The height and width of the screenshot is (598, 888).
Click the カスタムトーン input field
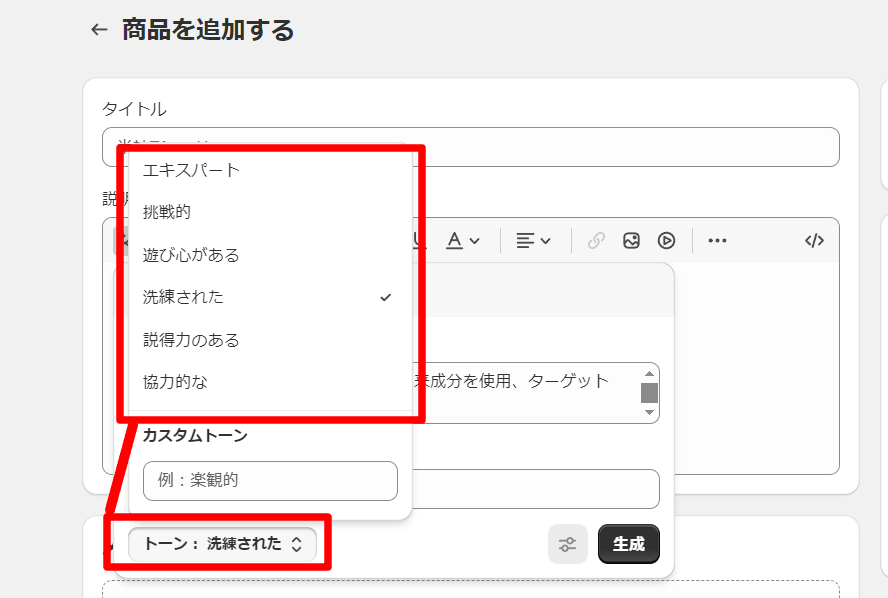tap(270, 480)
